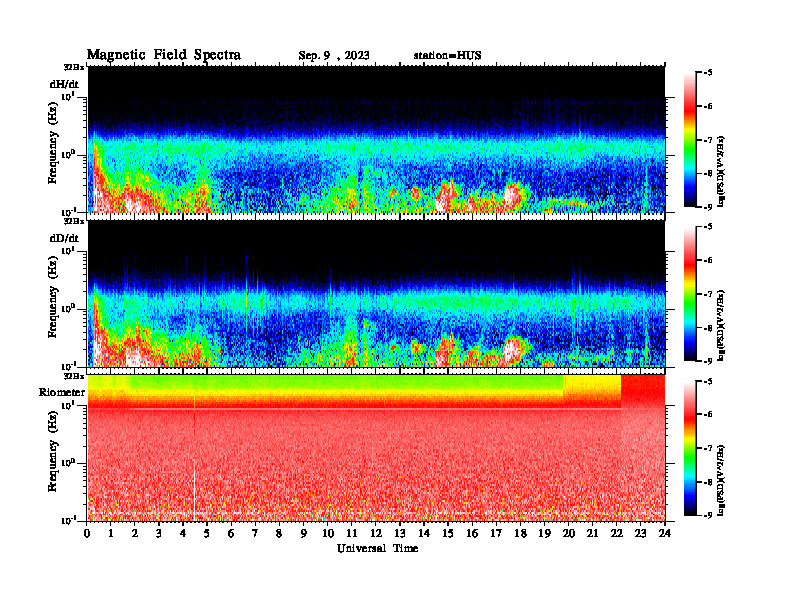Click the log PSD units label beside dH/dt color bar
792x612 pixels.
pyautogui.click(x=721, y=171)
